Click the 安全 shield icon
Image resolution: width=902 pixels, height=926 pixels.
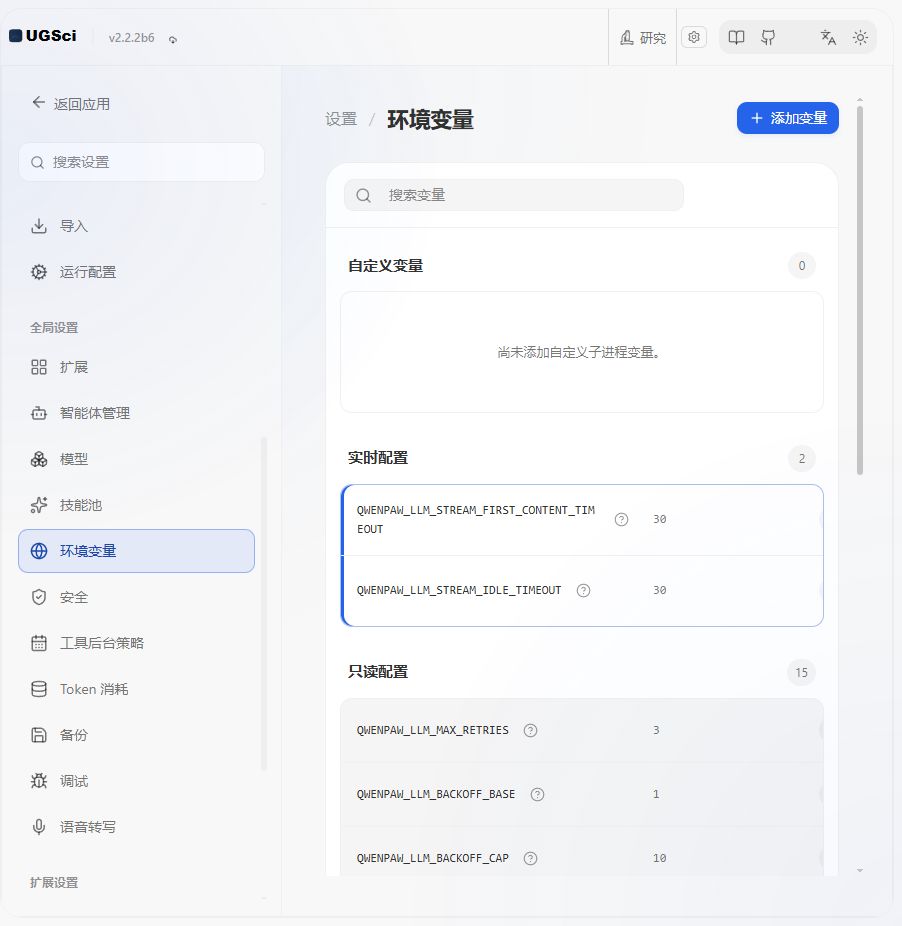point(39,597)
